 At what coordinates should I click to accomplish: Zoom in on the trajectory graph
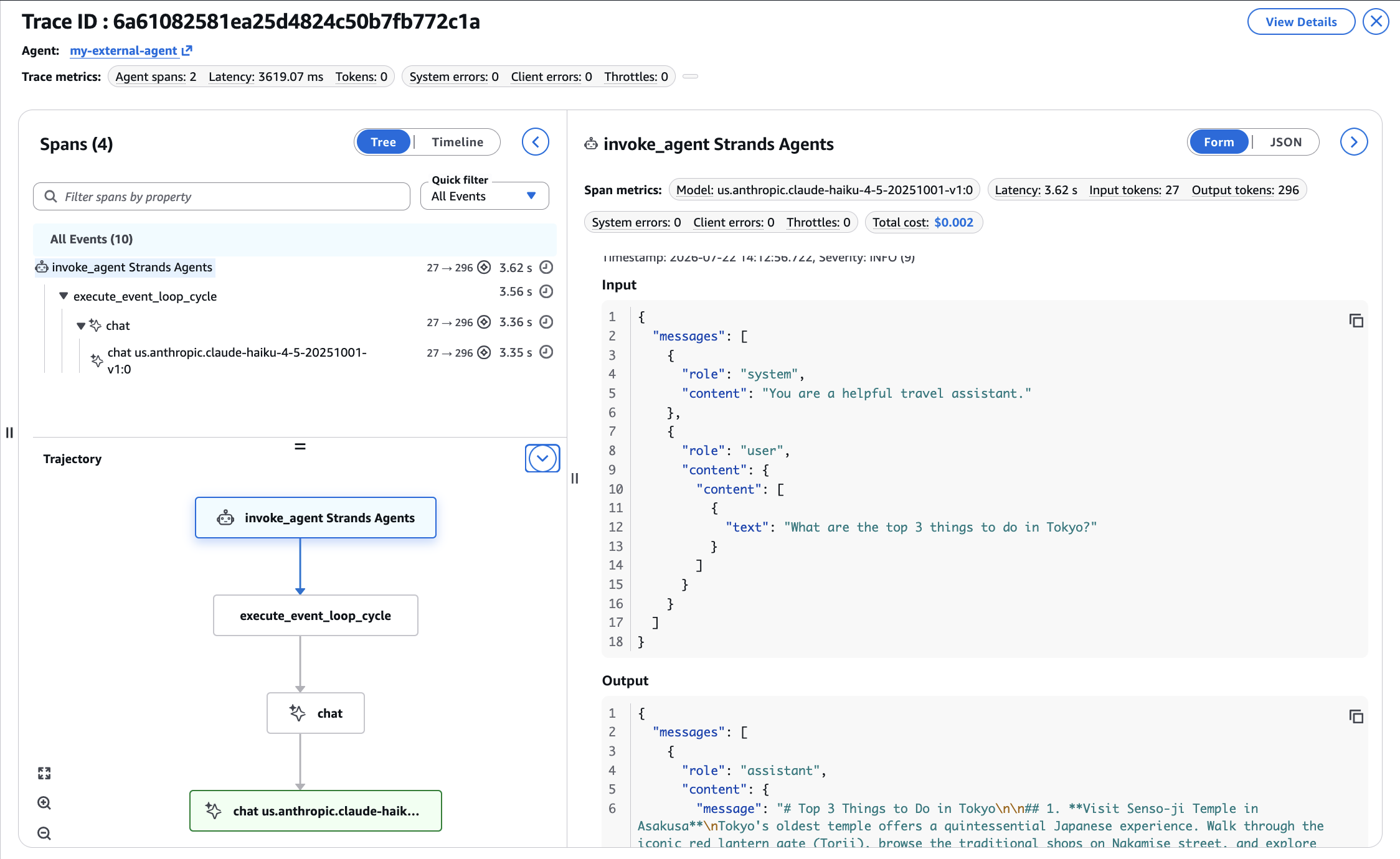(x=44, y=803)
